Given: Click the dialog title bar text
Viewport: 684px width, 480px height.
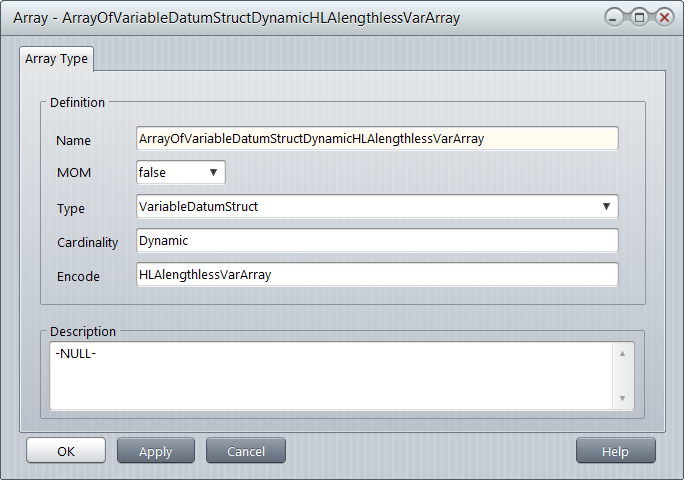Looking at the screenshot, I should point(236,18).
